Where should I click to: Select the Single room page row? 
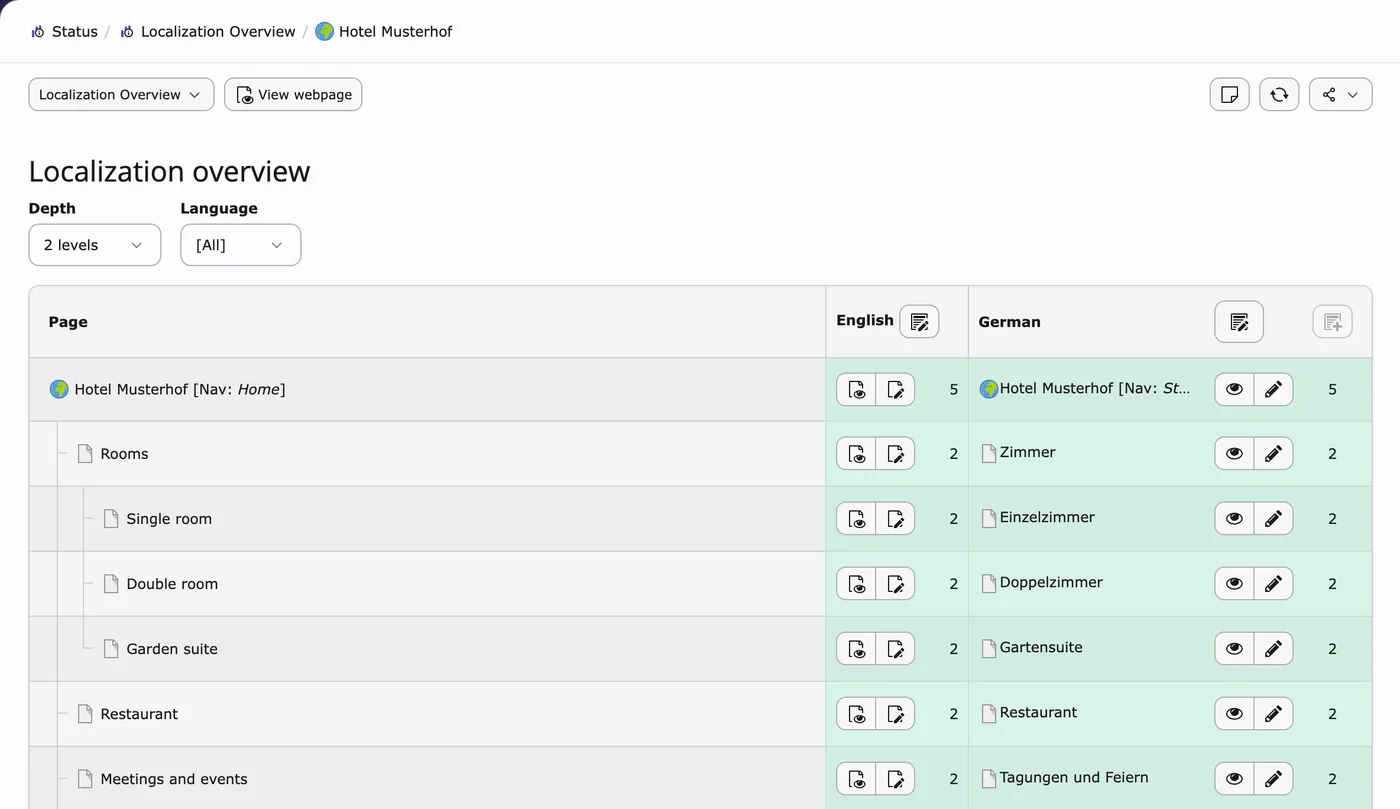427,519
